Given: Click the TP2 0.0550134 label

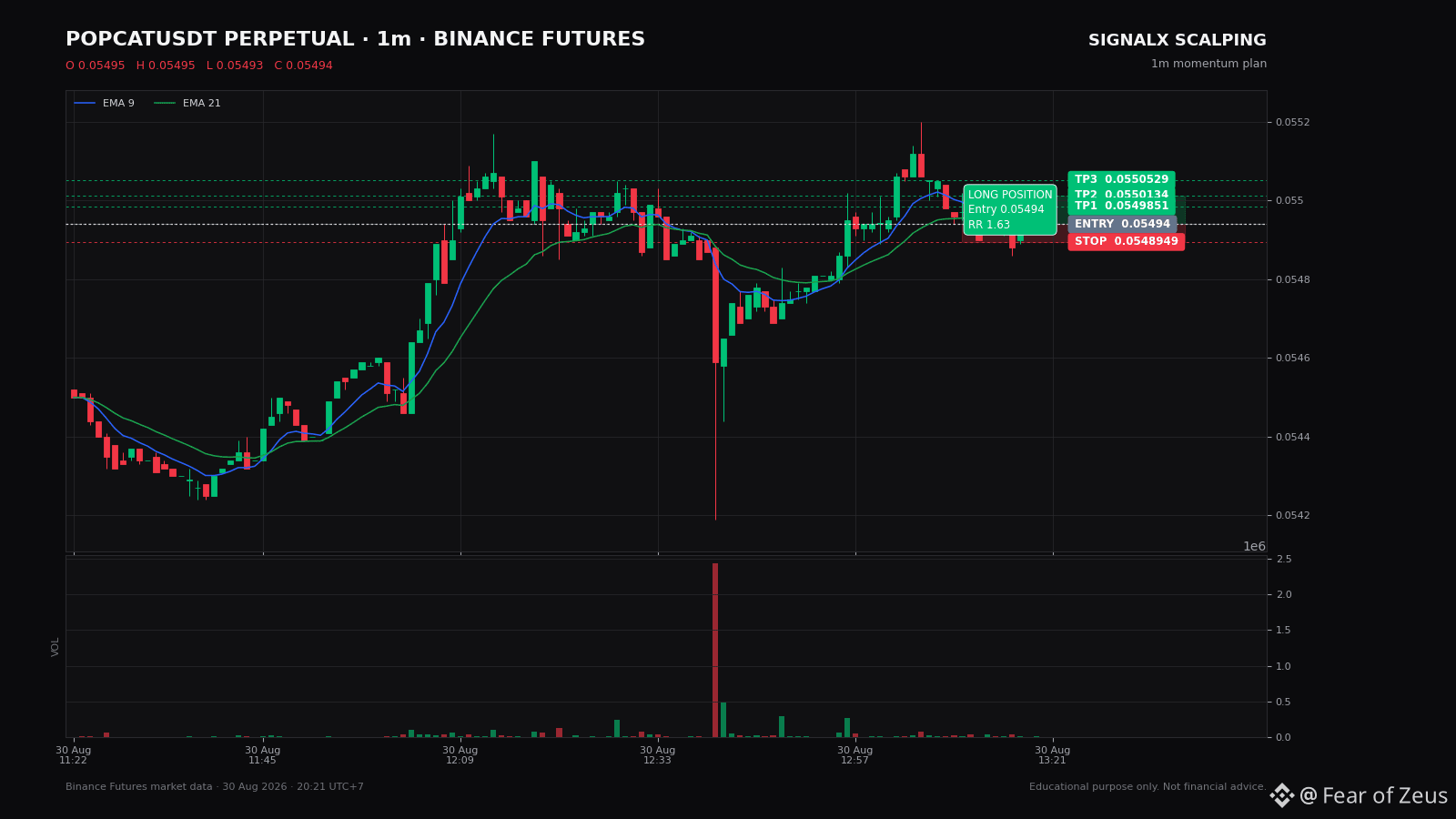Looking at the screenshot, I should tap(1121, 194).
